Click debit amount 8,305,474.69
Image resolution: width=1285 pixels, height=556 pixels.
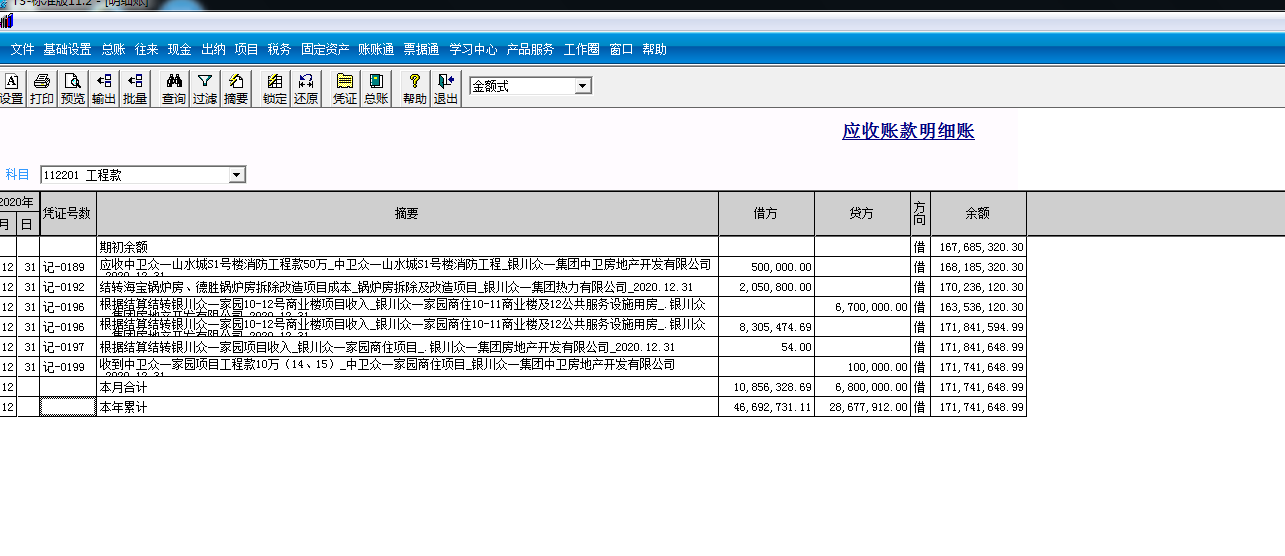[x=776, y=327]
